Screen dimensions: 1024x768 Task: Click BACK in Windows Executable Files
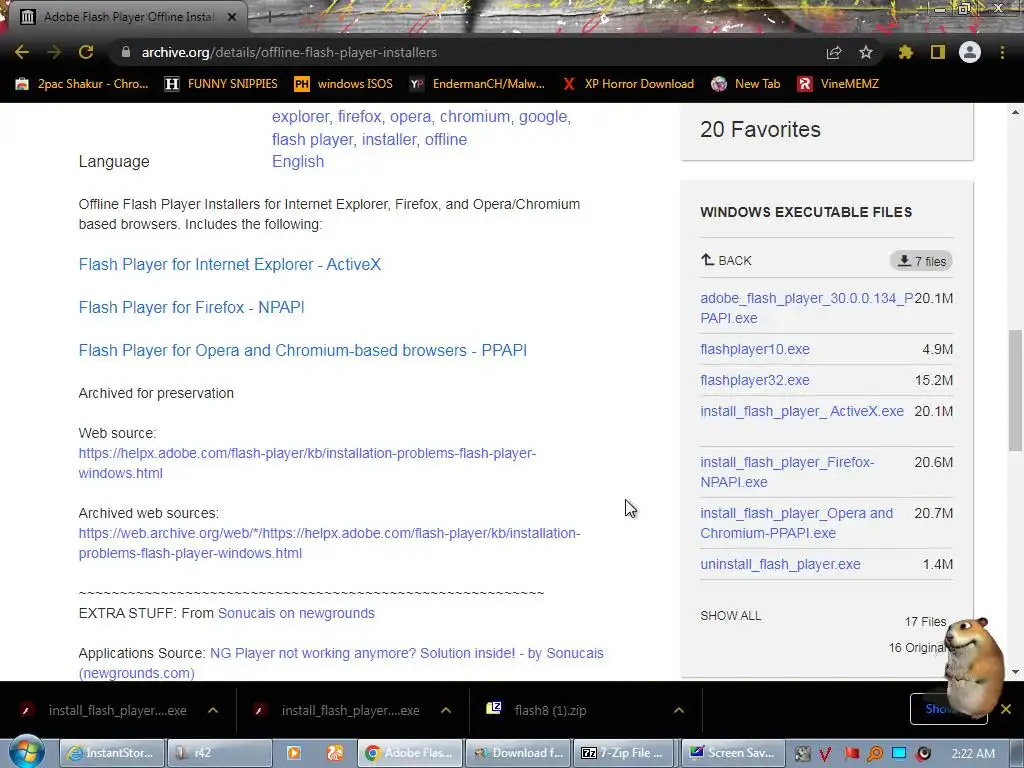click(726, 261)
